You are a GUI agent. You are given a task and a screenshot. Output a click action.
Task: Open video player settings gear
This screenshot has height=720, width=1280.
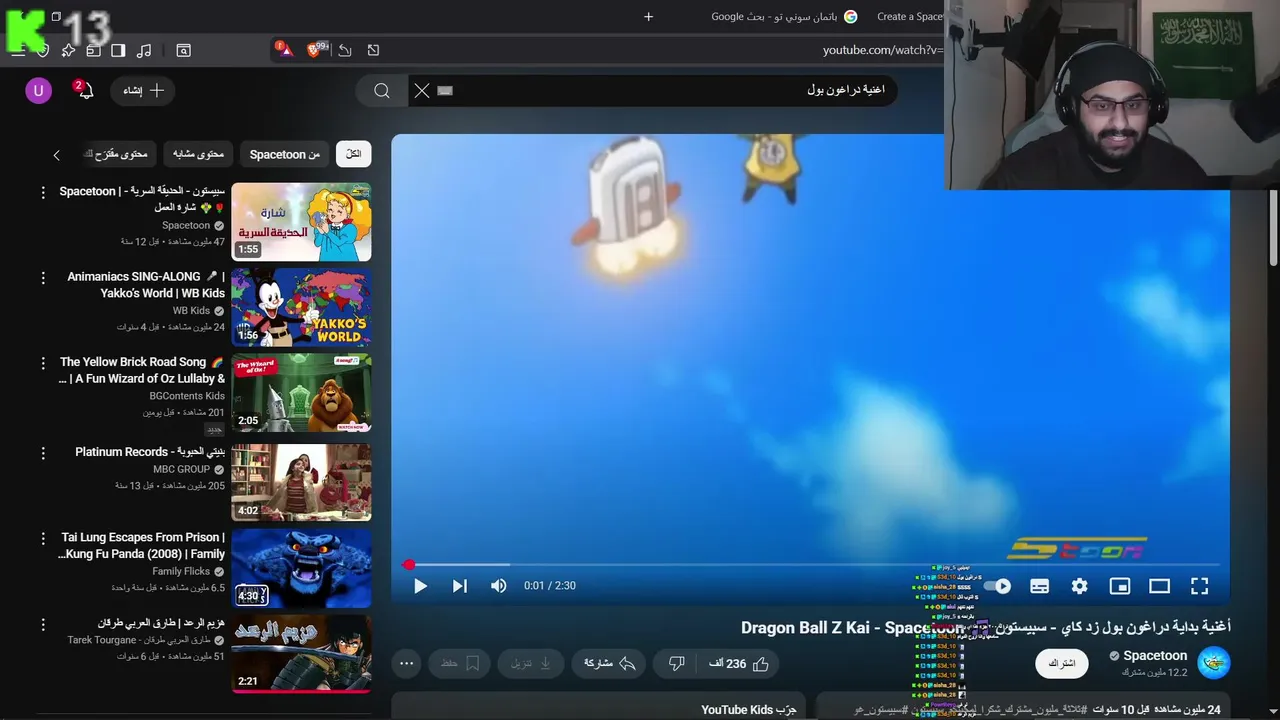1079,586
